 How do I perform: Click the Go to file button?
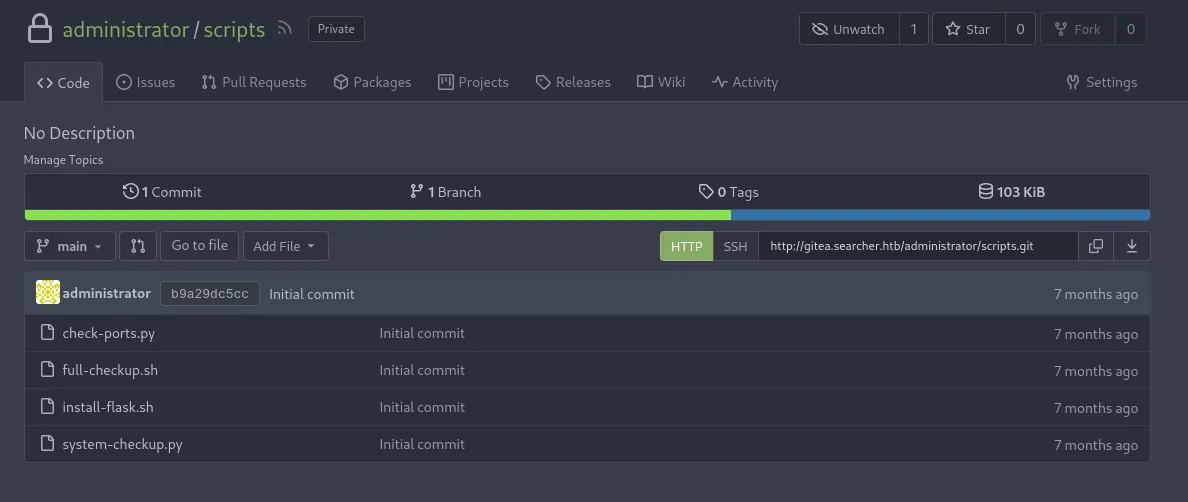click(199, 246)
